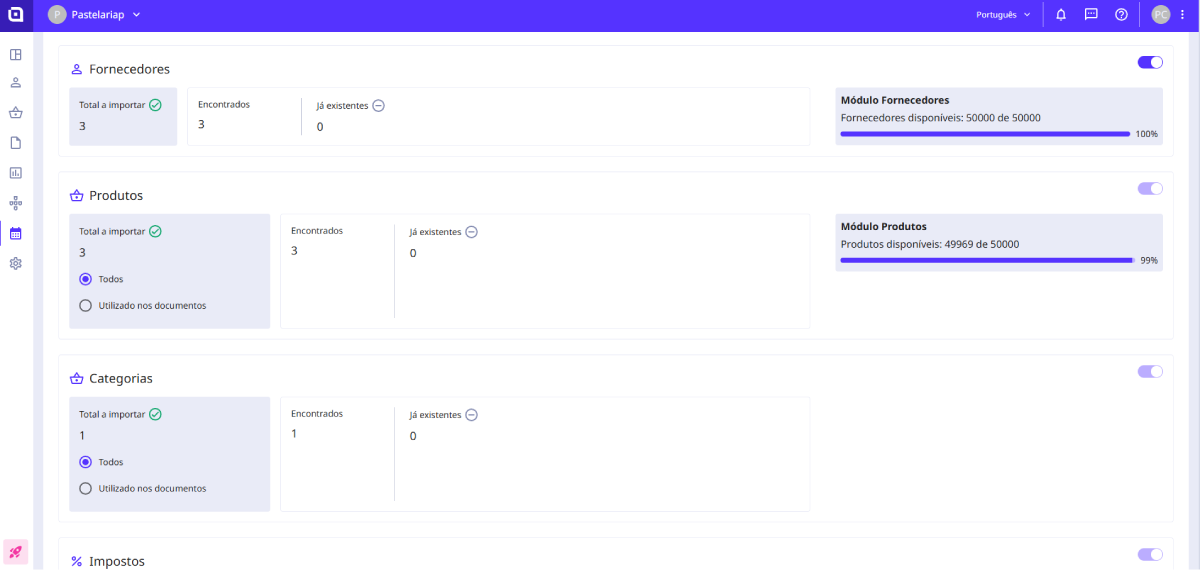The height and width of the screenshot is (570, 1200).
Task: Select 'Todos' radio under Categorias
Action: click(x=86, y=462)
